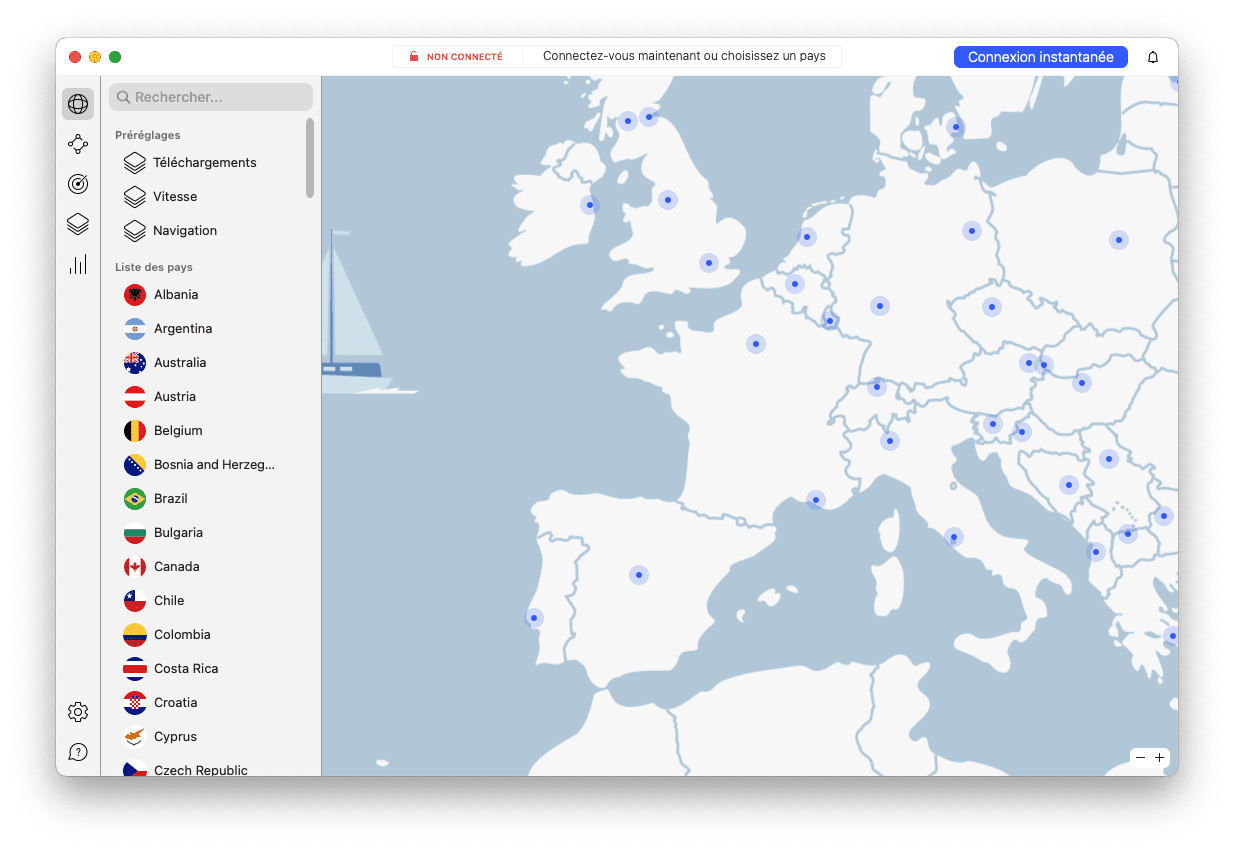Choose Australia from the country list

coord(180,362)
